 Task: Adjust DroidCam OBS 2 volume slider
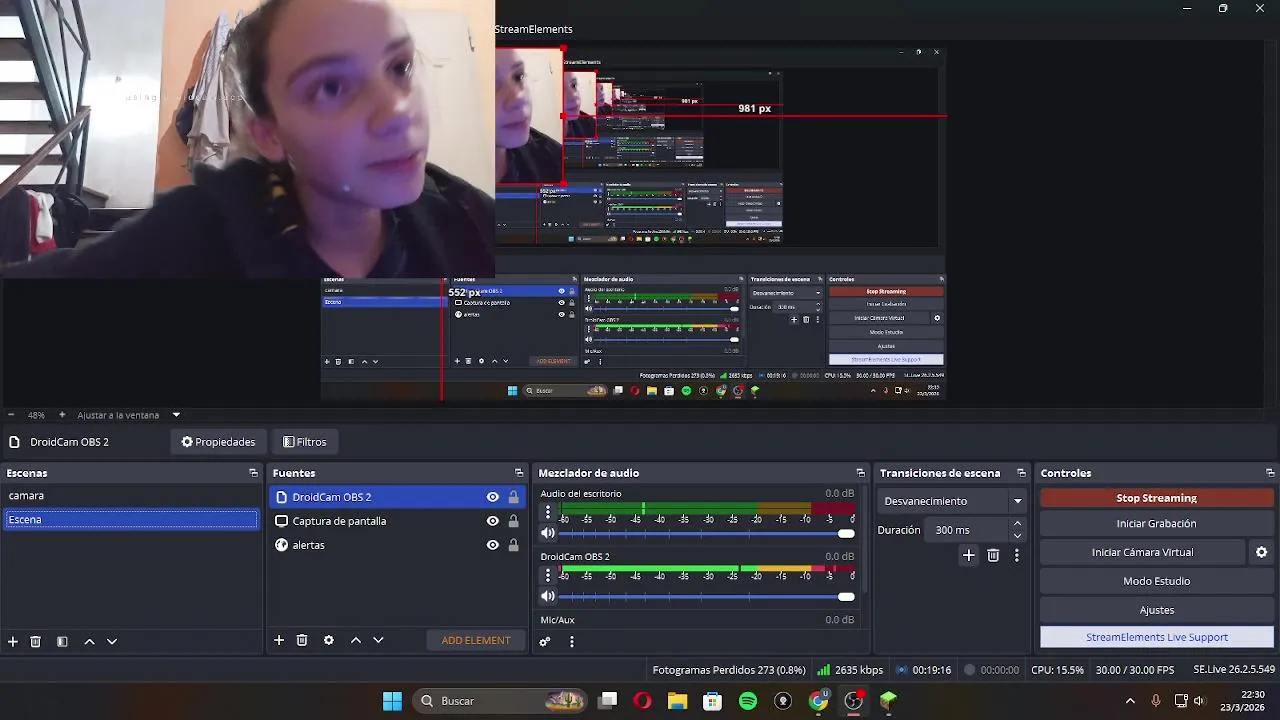(x=707, y=597)
